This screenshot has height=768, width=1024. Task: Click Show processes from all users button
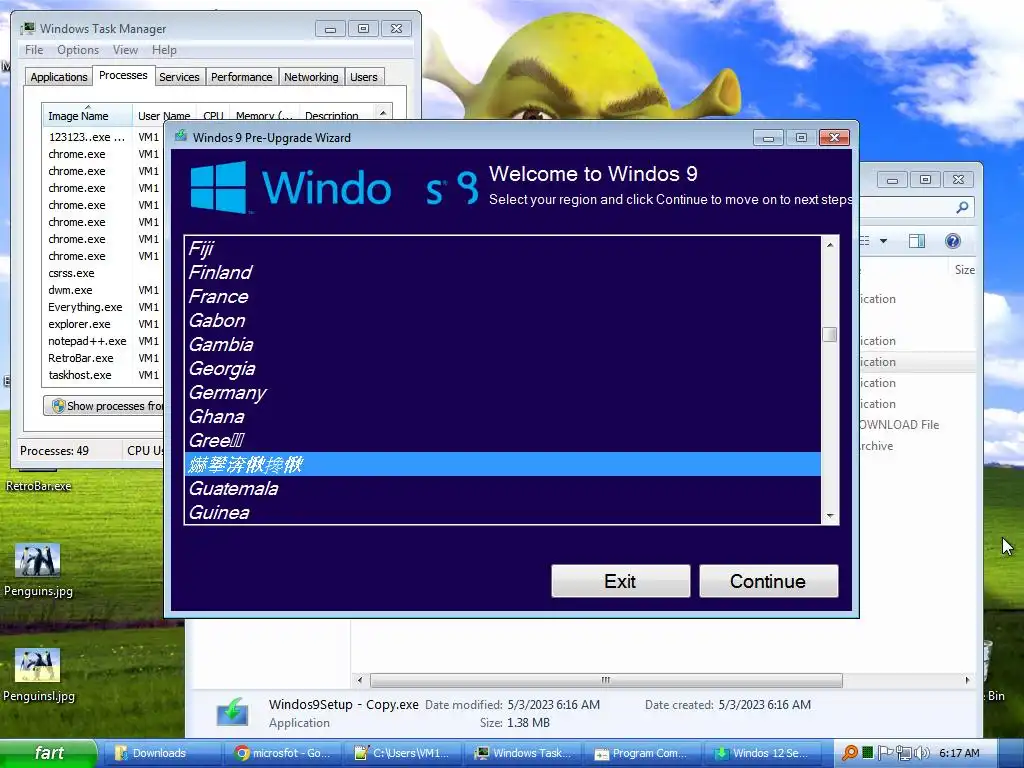104,406
